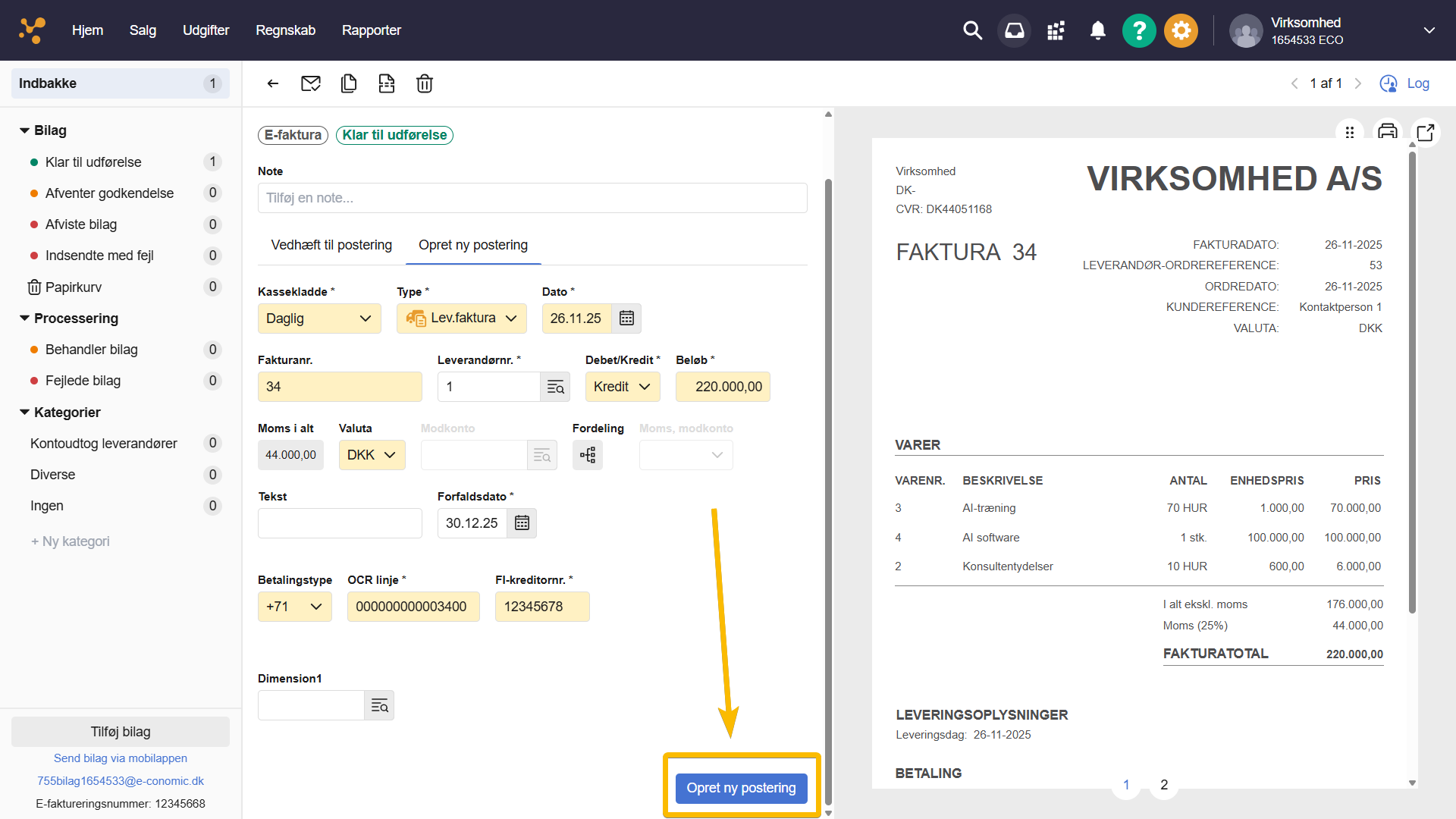The image size is (1456, 819).
Task: Open the notifications bell
Action: click(x=1097, y=31)
